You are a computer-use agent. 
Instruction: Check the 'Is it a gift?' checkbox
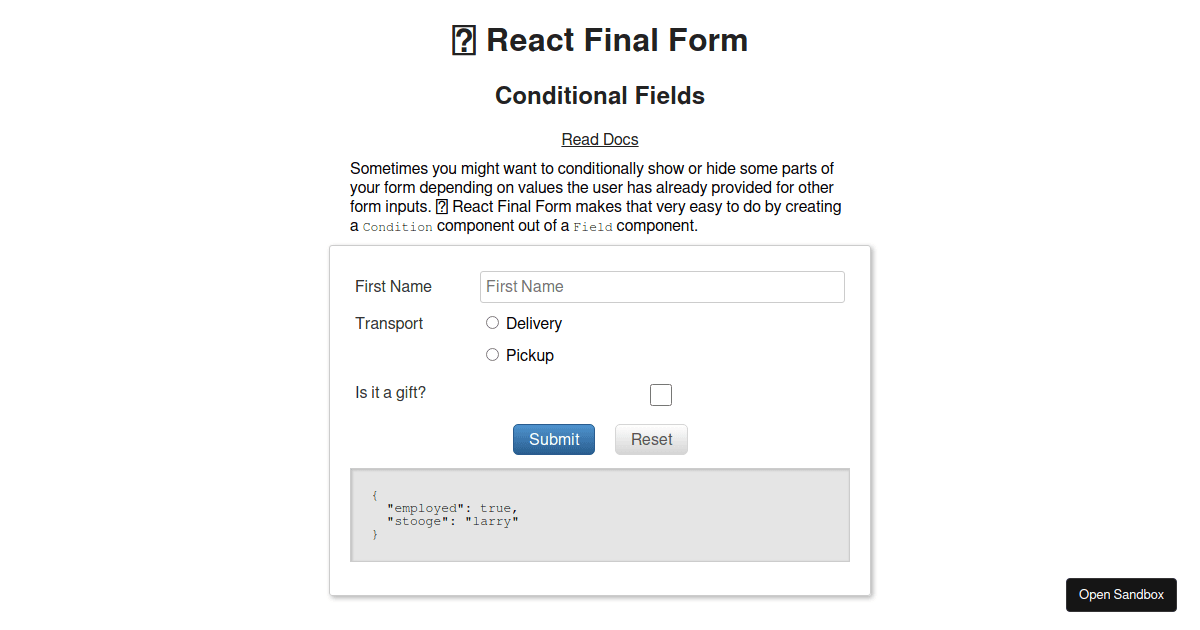point(661,394)
